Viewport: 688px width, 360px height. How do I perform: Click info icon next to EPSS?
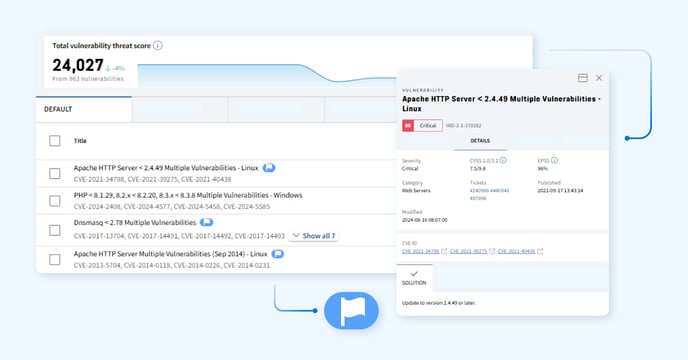pos(554,160)
